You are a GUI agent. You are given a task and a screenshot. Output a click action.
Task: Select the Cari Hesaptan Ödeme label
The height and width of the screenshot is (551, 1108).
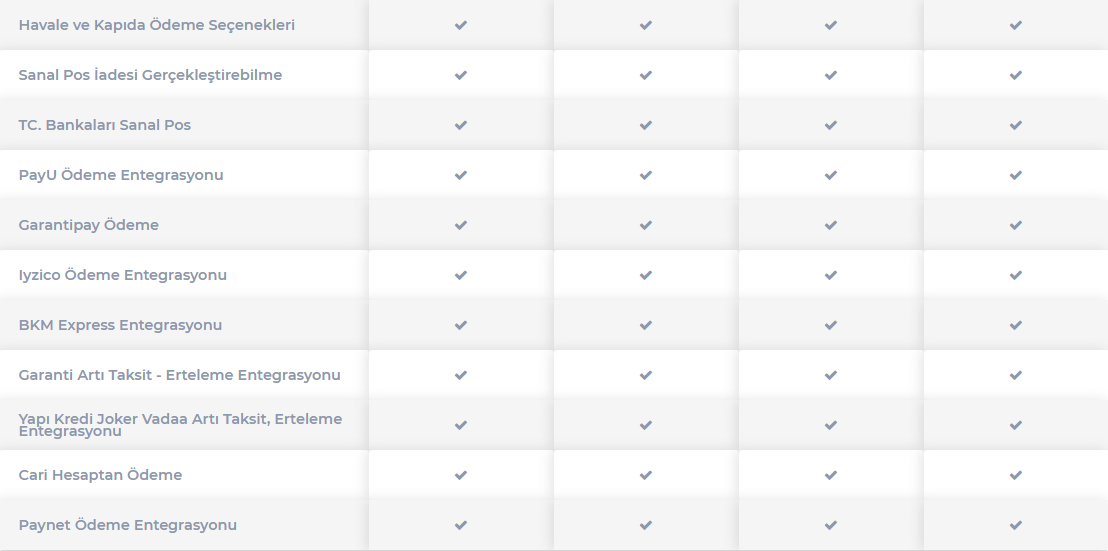coord(100,475)
